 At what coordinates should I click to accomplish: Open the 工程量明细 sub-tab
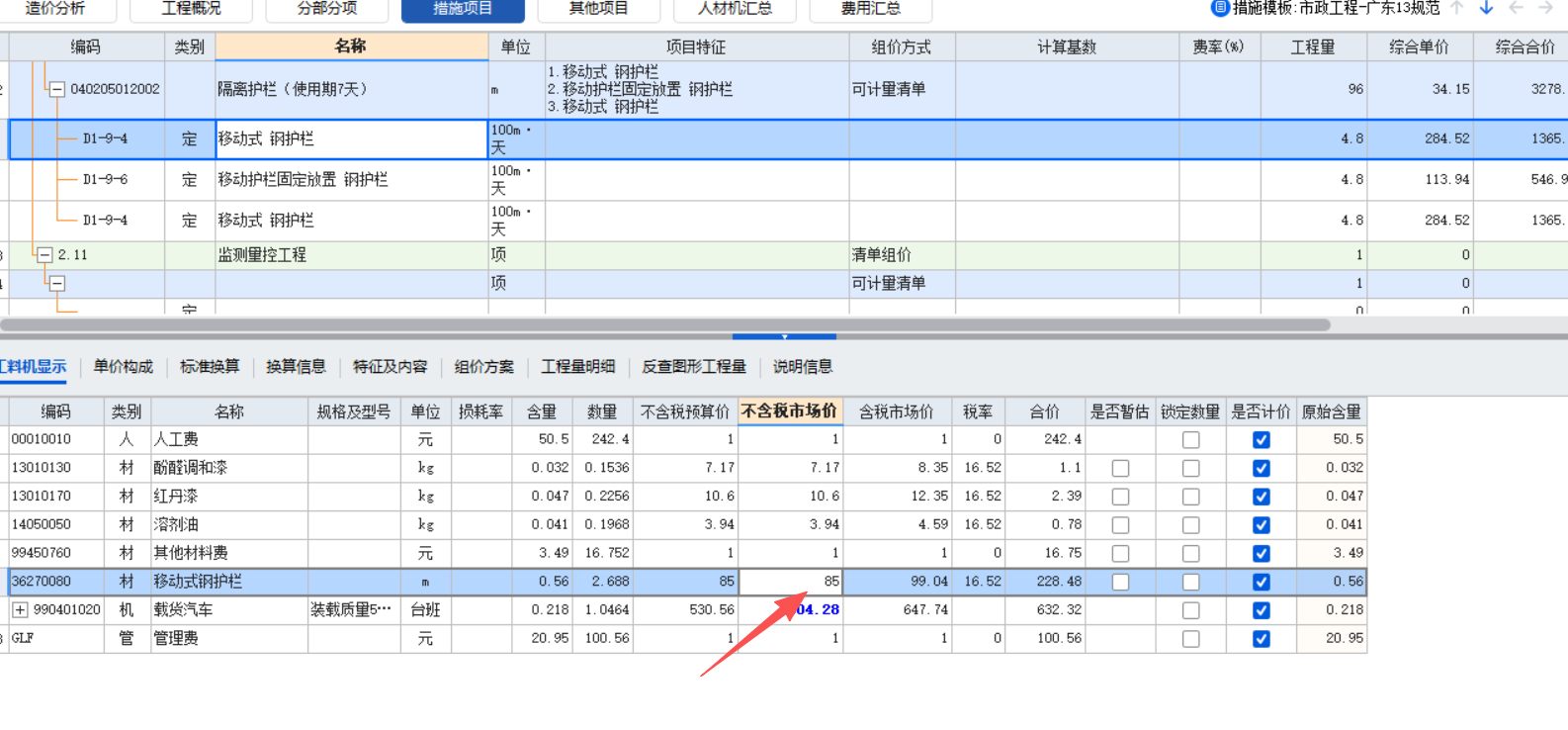pyautogui.click(x=578, y=367)
